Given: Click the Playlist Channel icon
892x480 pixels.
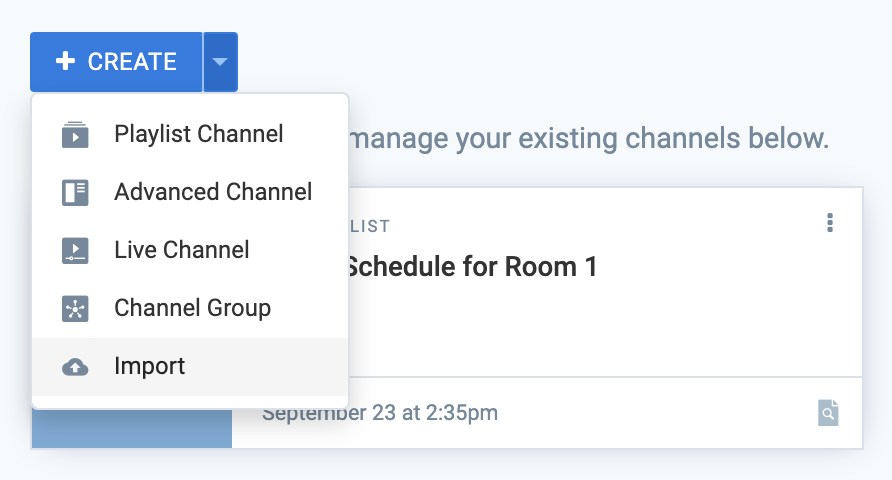Looking at the screenshot, I should coord(75,135).
